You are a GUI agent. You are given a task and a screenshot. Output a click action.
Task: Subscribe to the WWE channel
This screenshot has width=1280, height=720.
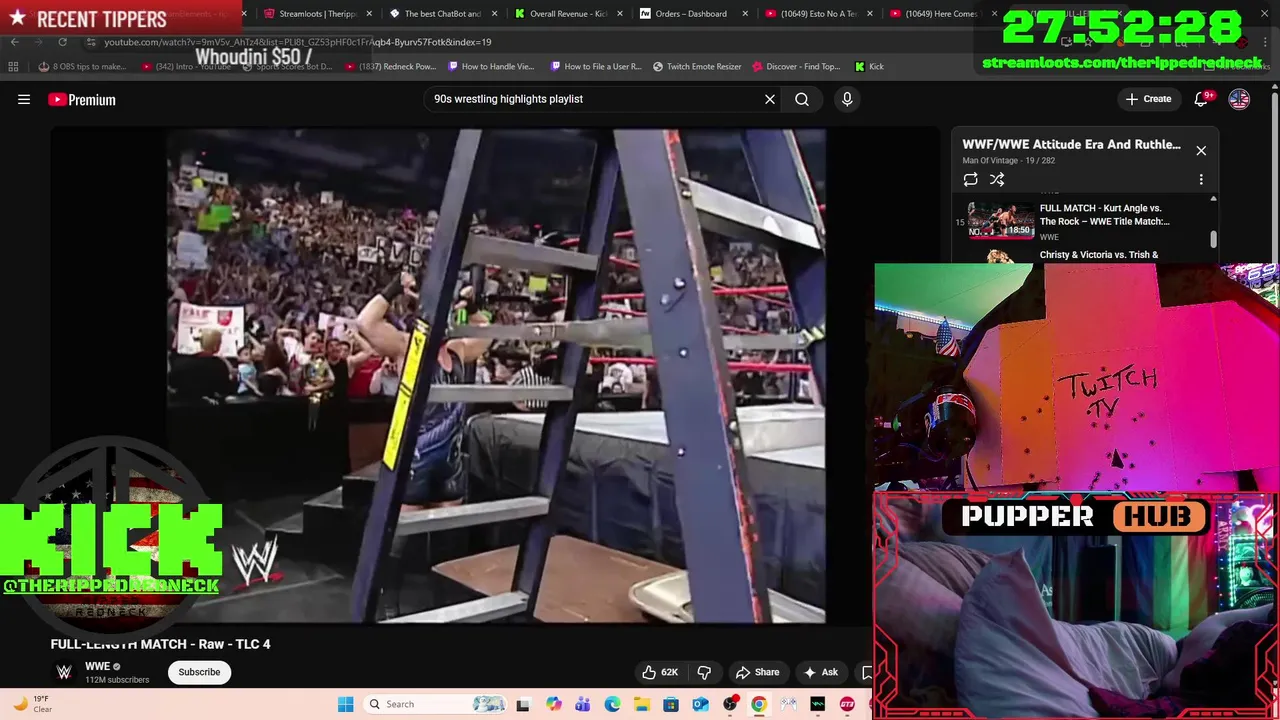coord(199,672)
